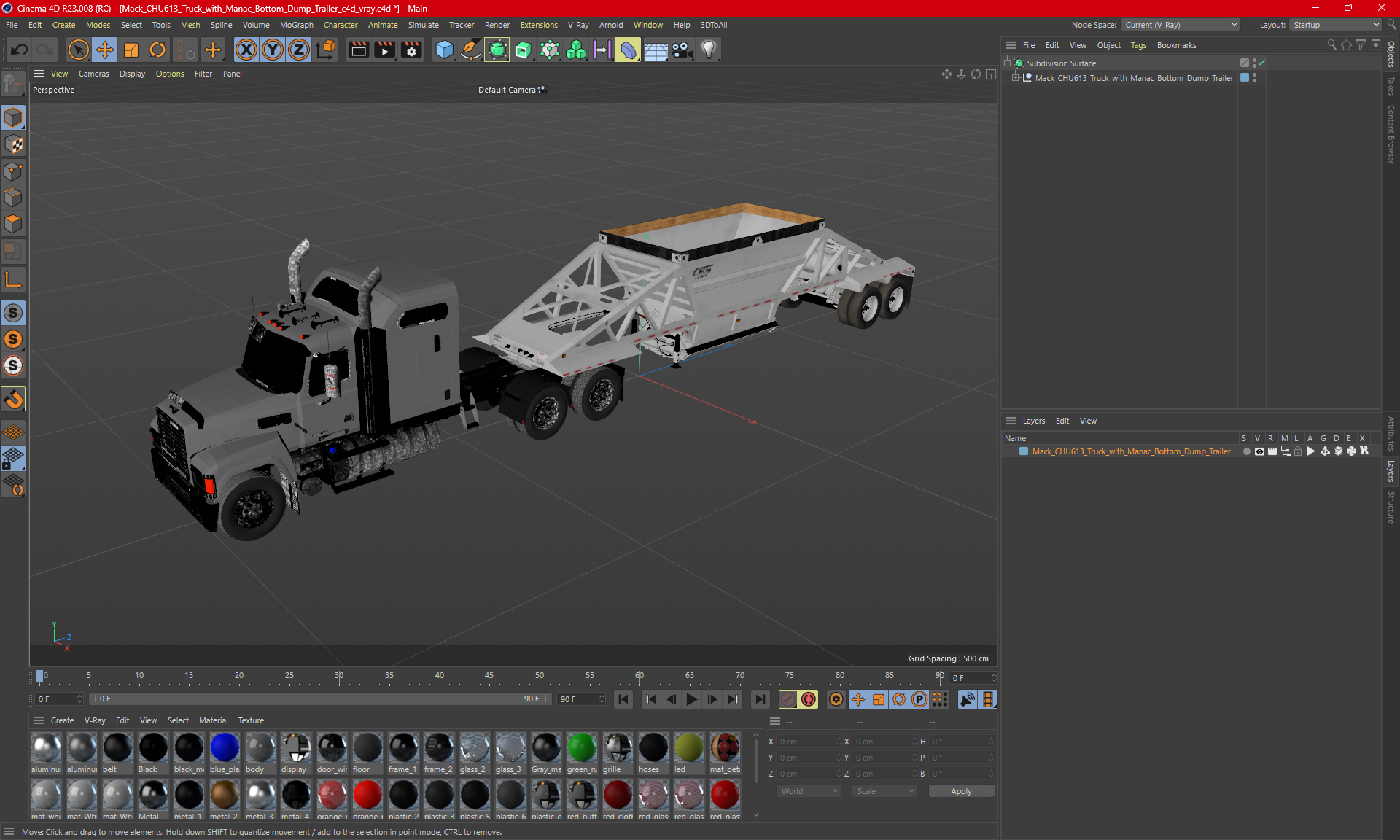The height and width of the screenshot is (840, 1400).
Task: Open the viewport Cameras menu
Action: point(93,74)
